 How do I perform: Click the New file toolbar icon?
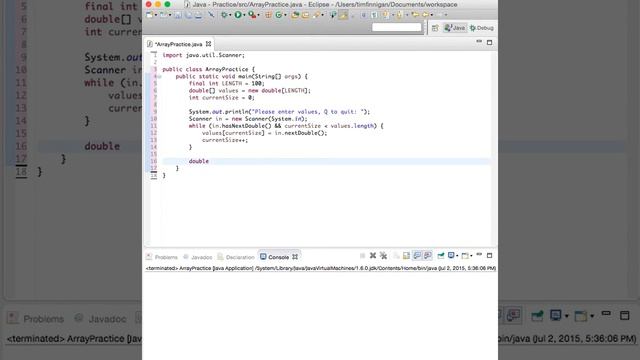point(149,15)
